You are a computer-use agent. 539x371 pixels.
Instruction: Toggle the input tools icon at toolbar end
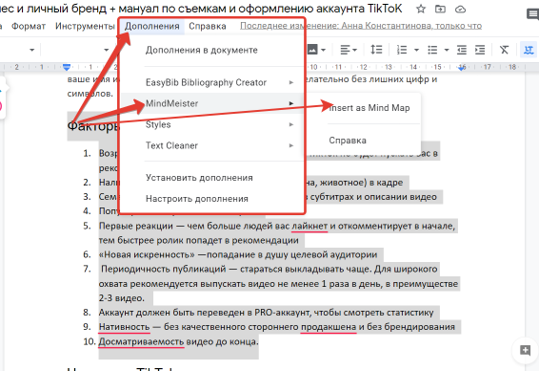(528, 50)
